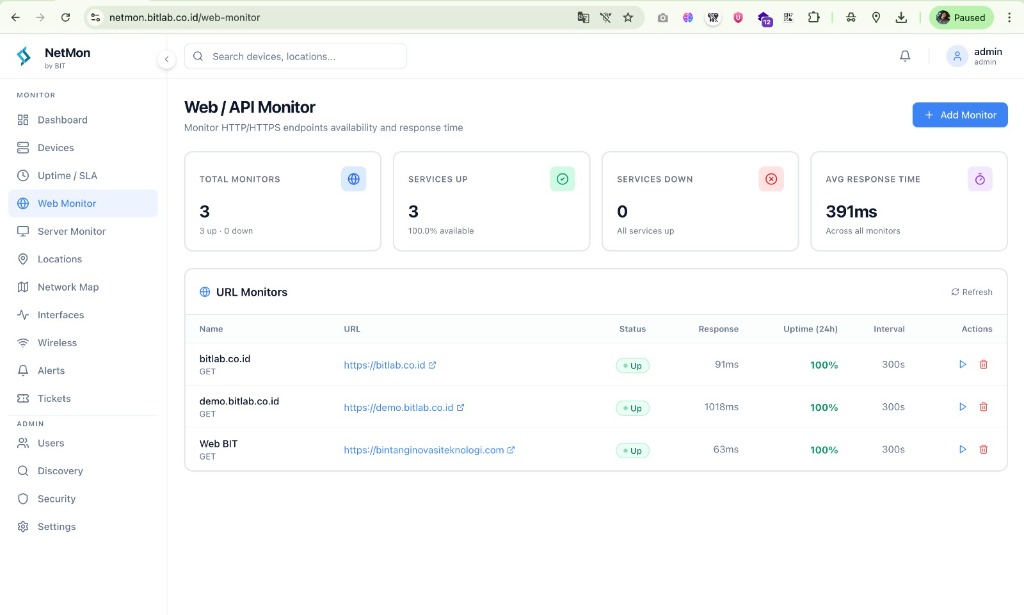Open the browser extensions puzzle icon
Screen dimensions: 1024x615
point(813,17)
